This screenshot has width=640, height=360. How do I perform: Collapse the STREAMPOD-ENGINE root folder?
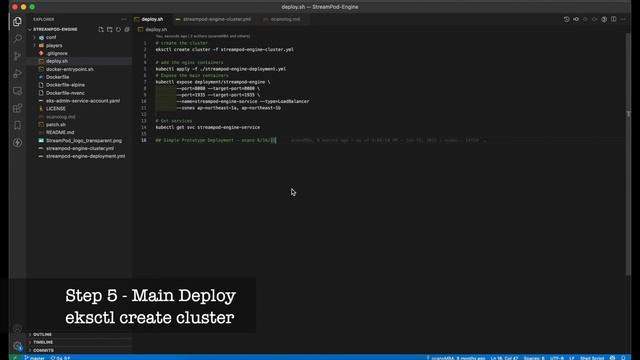(55, 29)
